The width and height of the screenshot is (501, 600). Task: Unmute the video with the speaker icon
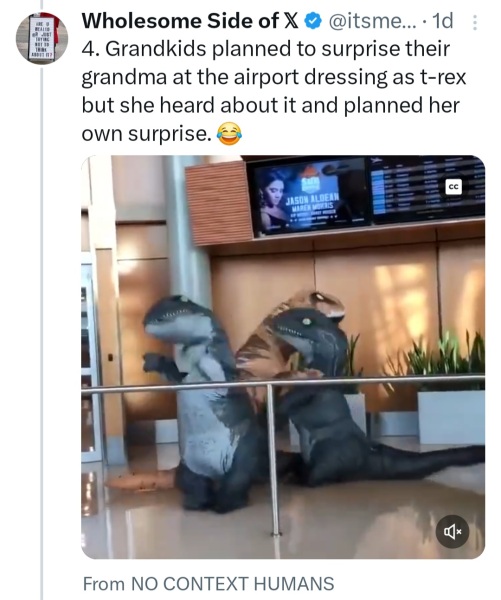[x=452, y=532]
